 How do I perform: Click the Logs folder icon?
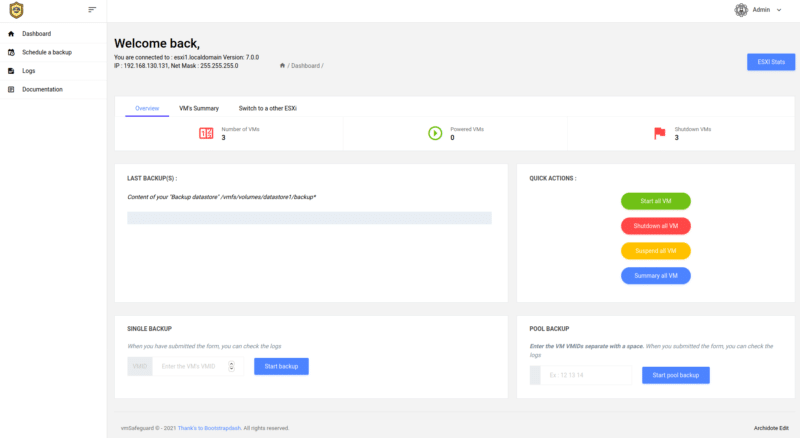click(x=11, y=71)
